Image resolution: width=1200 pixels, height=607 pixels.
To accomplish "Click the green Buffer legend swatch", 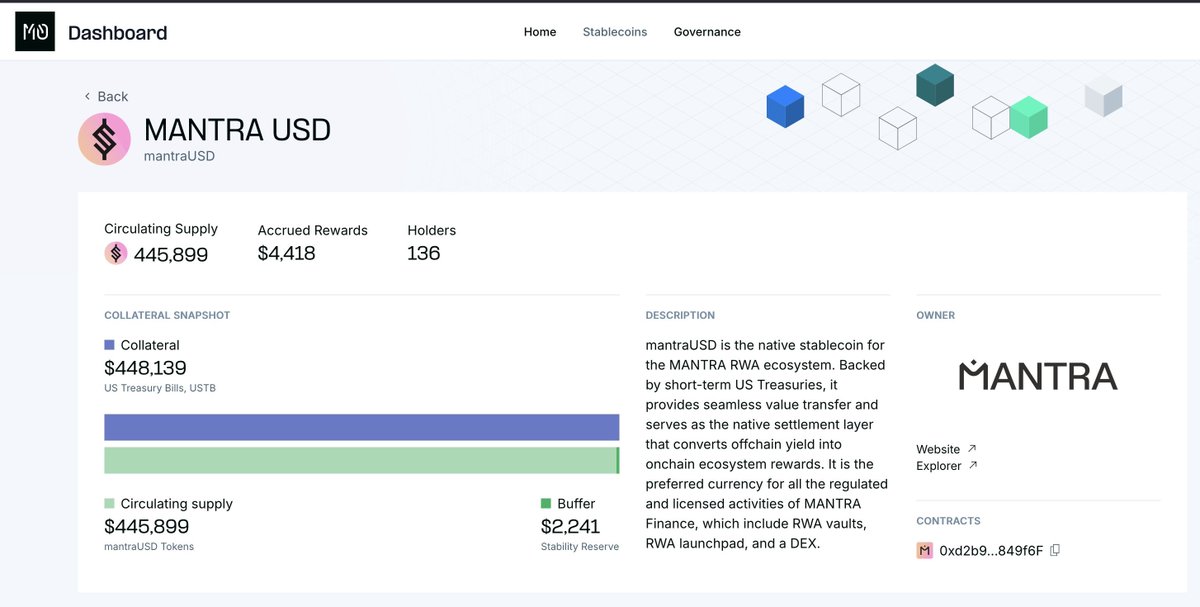I will [546, 503].
